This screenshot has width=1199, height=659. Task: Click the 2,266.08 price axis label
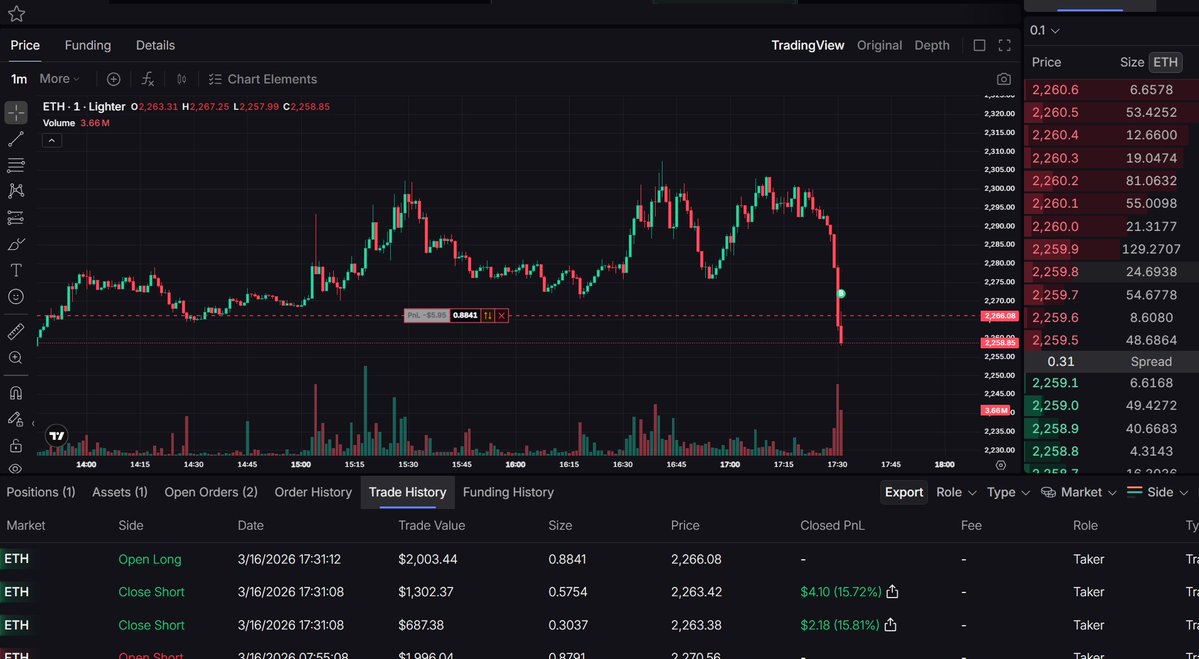pyautogui.click(x=999, y=316)
